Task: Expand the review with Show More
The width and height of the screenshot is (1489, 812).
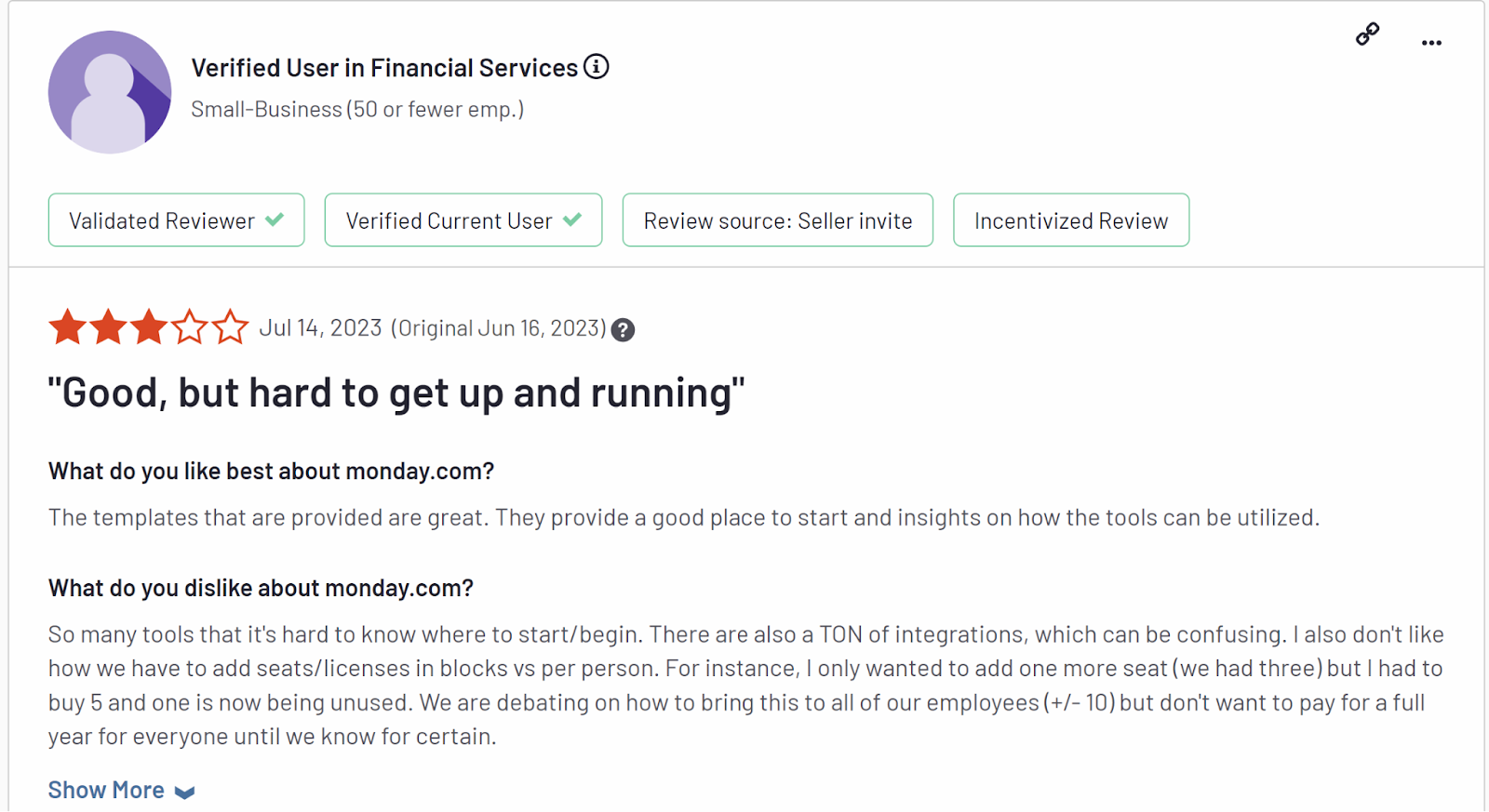Action: click(x=106, y=790)
